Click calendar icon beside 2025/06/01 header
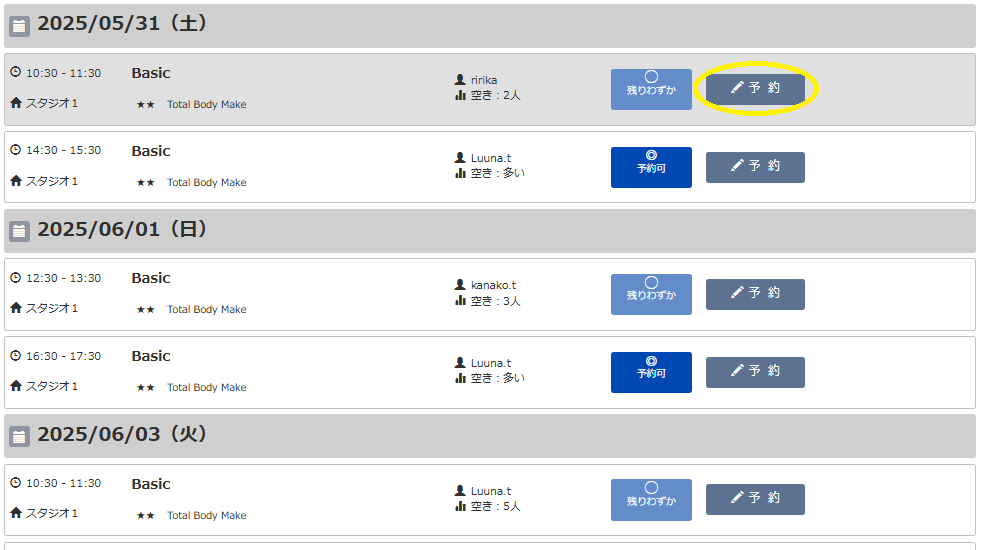The height and width of the screenshot is (550, 981). [x=19, y=231]
